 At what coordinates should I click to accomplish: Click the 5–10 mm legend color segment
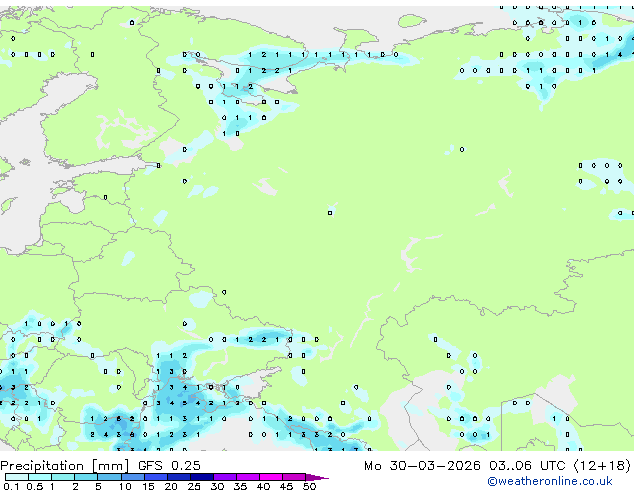click(109, 477)
